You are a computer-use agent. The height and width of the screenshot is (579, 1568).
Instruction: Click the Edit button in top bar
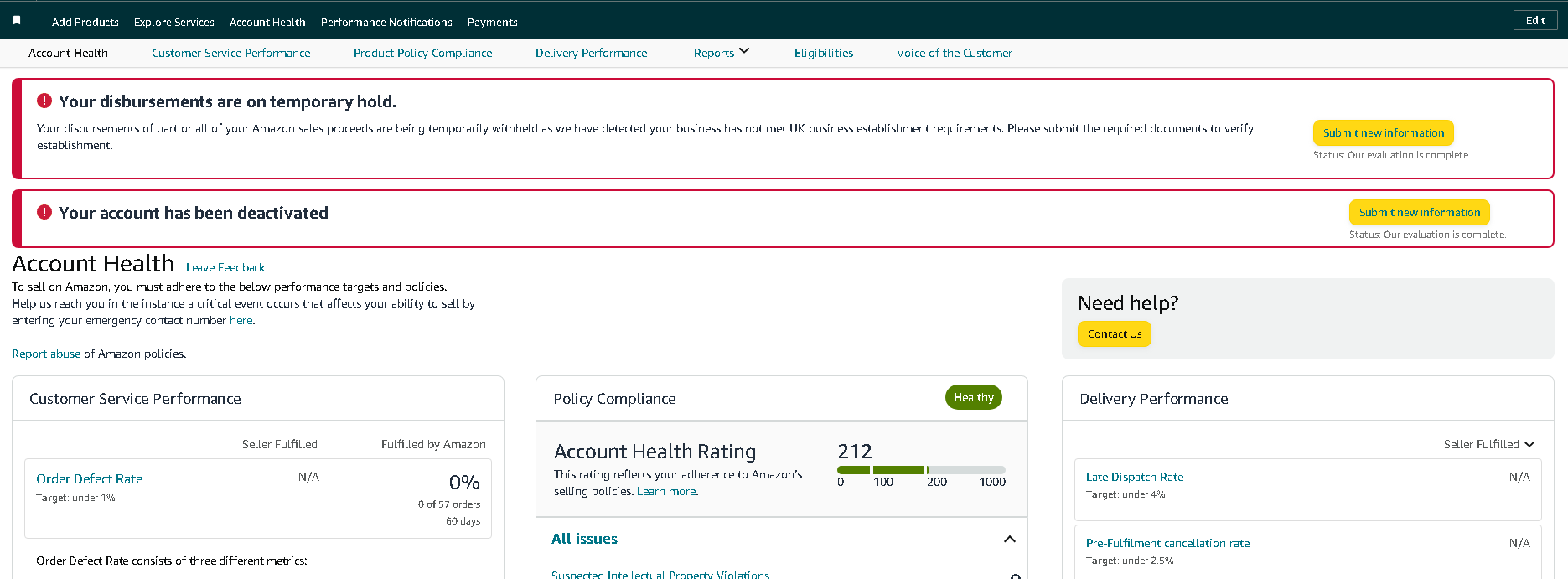click(1535, 20)
